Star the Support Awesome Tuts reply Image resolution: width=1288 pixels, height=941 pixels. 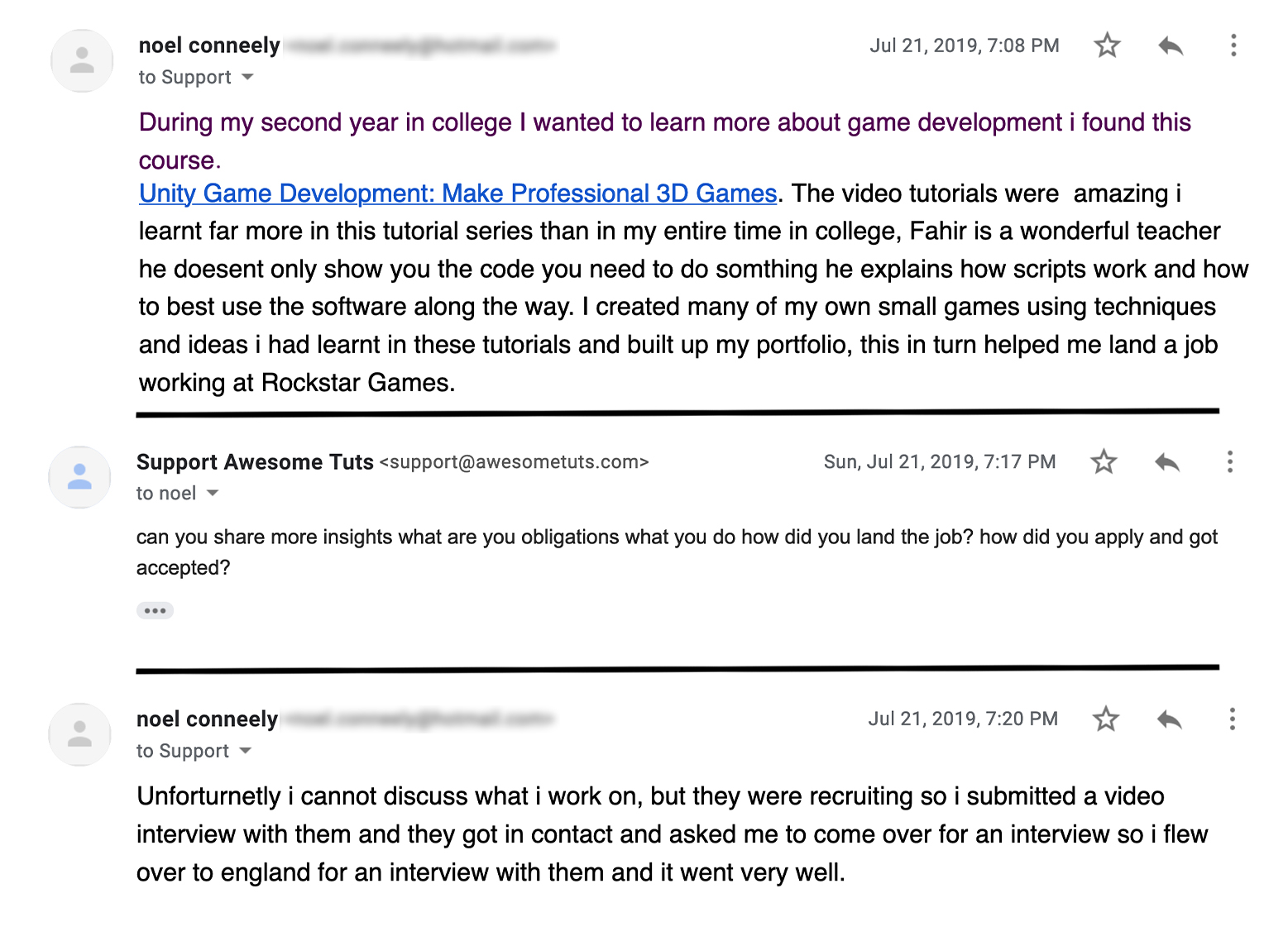[x=1104, y=461]
